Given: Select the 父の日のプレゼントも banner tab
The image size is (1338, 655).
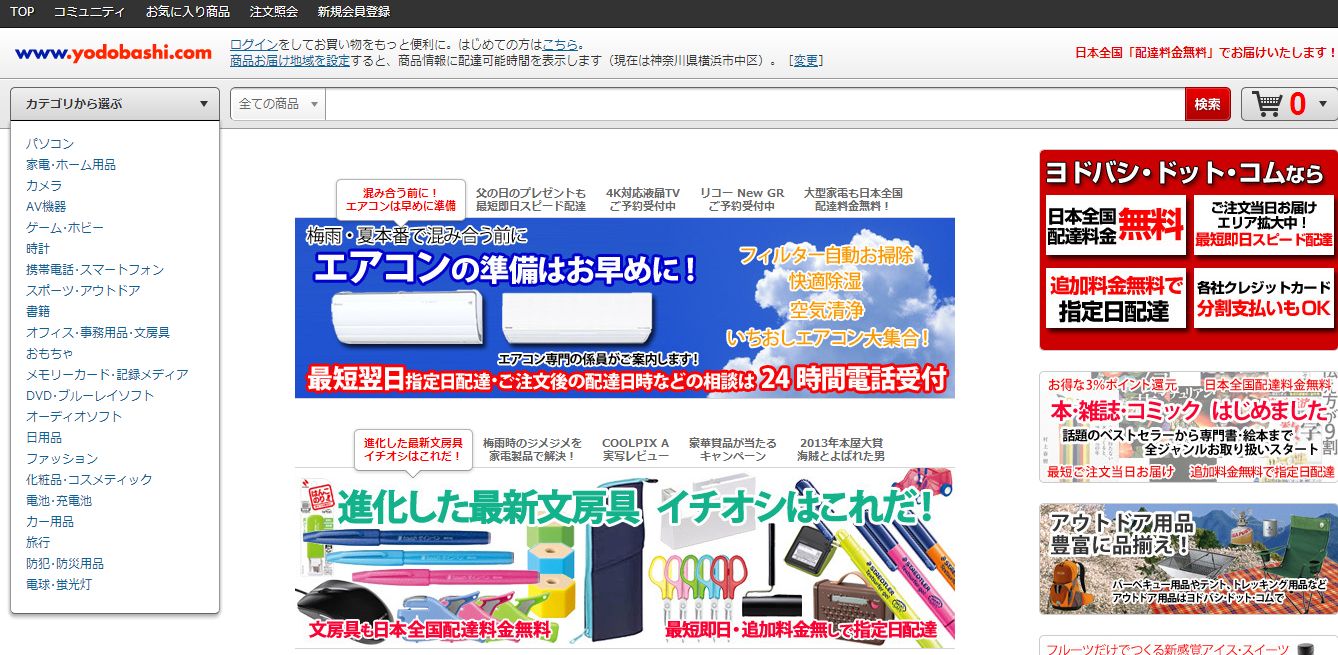Looking at the screenshot, I should click(x=531, y=199).
